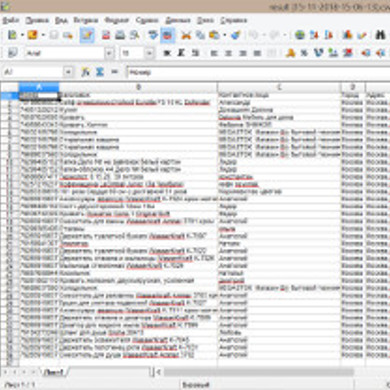This screenshot has width=390, height=390.
Task: Apply Percent number format icon
Action: pos(304,53)
